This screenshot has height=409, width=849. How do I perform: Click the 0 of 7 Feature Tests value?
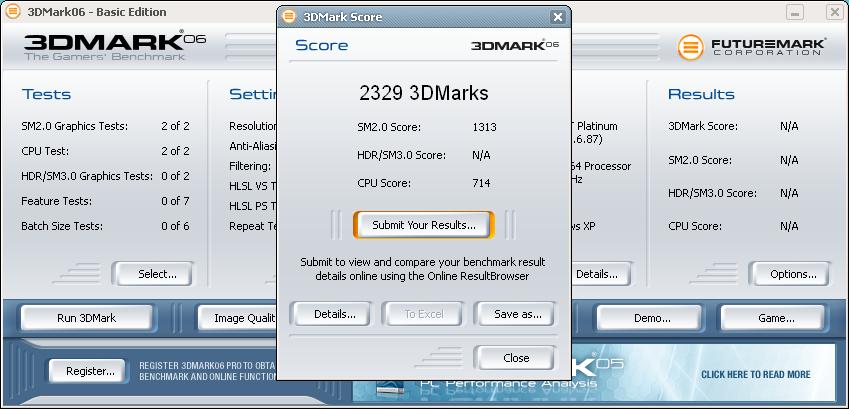[175, 201]
